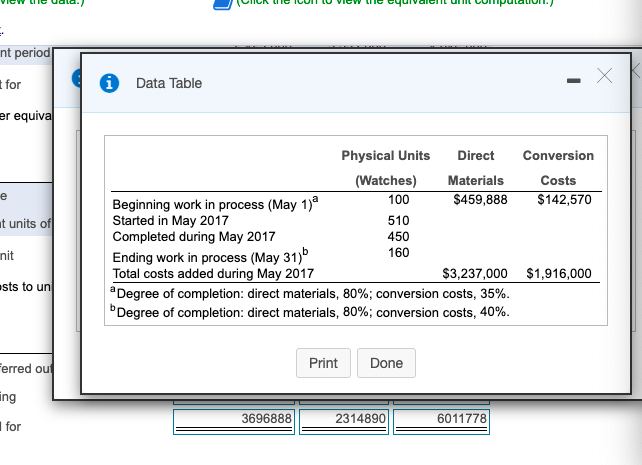Screen dimensions: 642x465
Task: Click the Print button
Action: [x=323, y=363]
